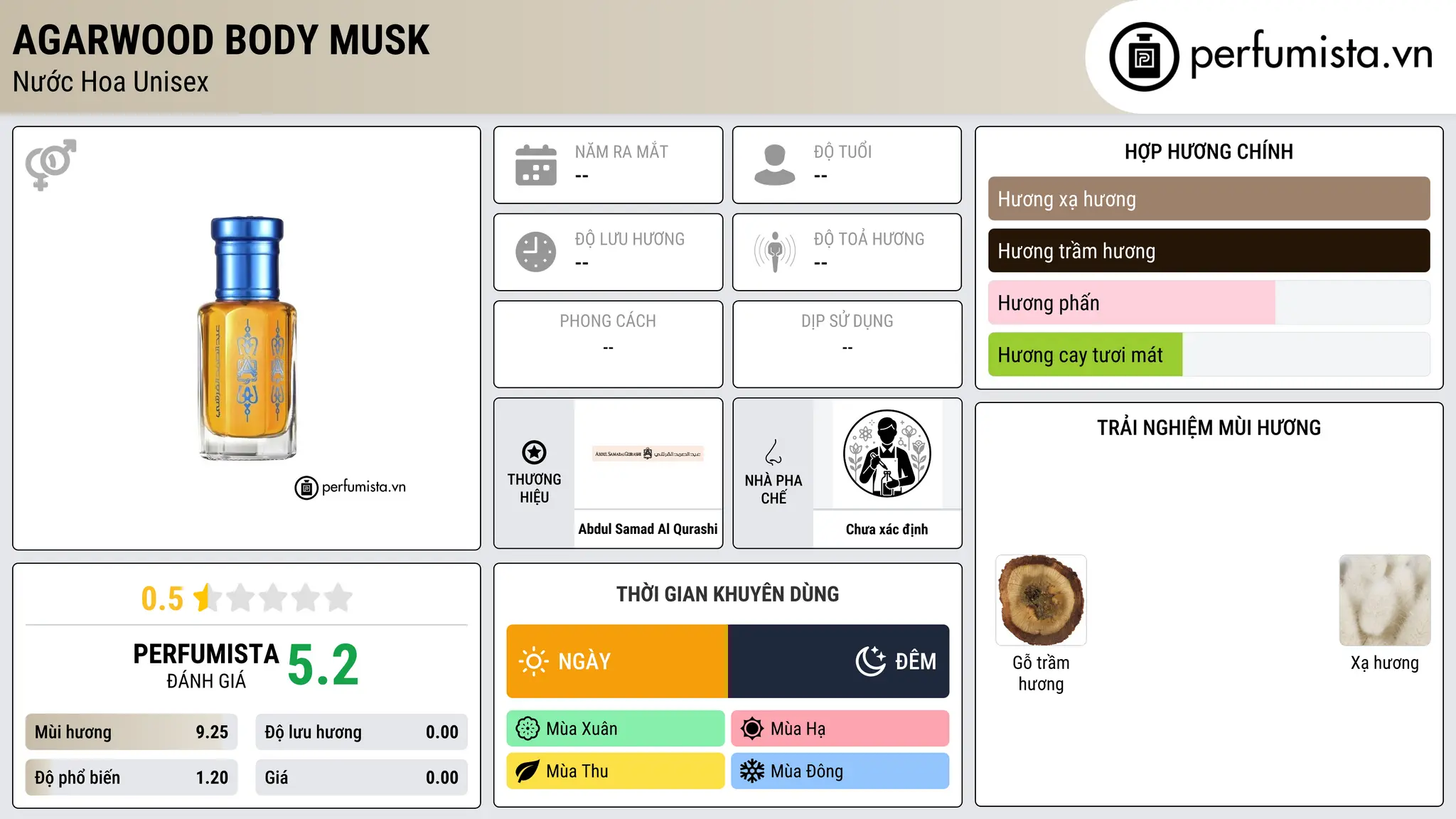Click the TRẢI NGHIỆM MÙI HƯƠNG heading

click(x=1209, y=428)
